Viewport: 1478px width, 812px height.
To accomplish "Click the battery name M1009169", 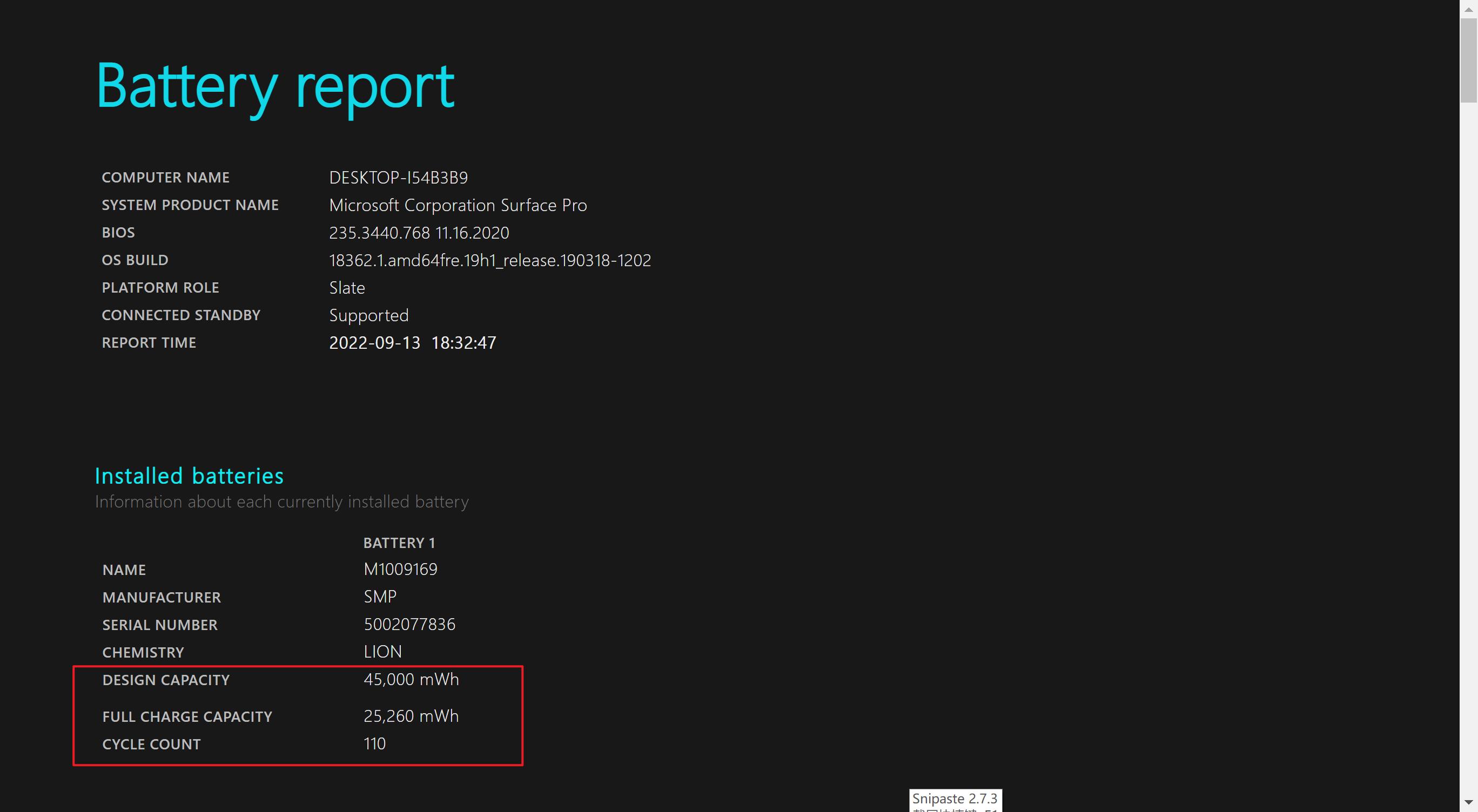I will coord(400,570).
